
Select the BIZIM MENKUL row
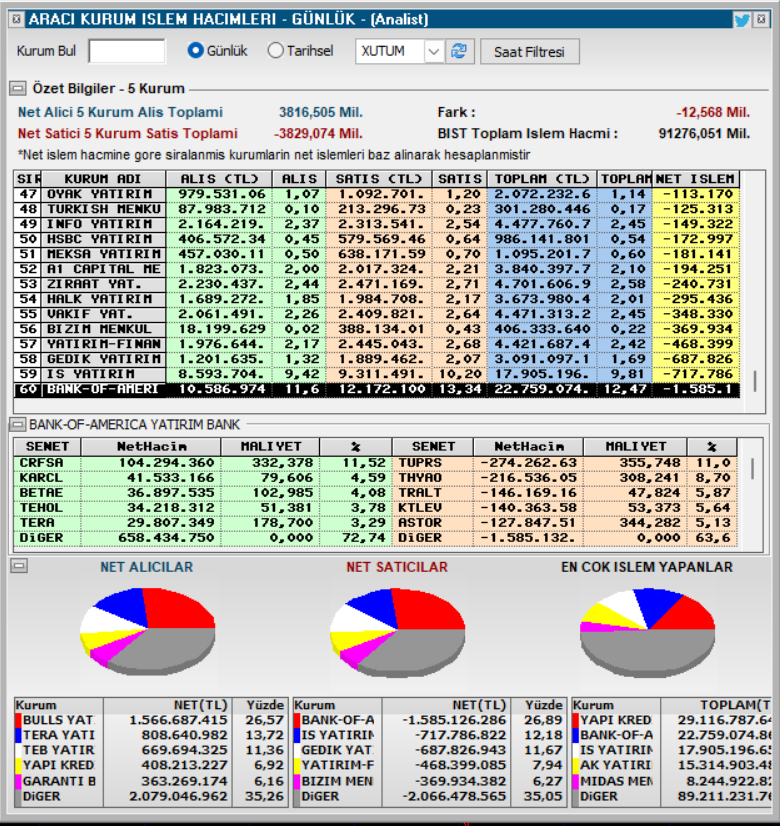377,329
